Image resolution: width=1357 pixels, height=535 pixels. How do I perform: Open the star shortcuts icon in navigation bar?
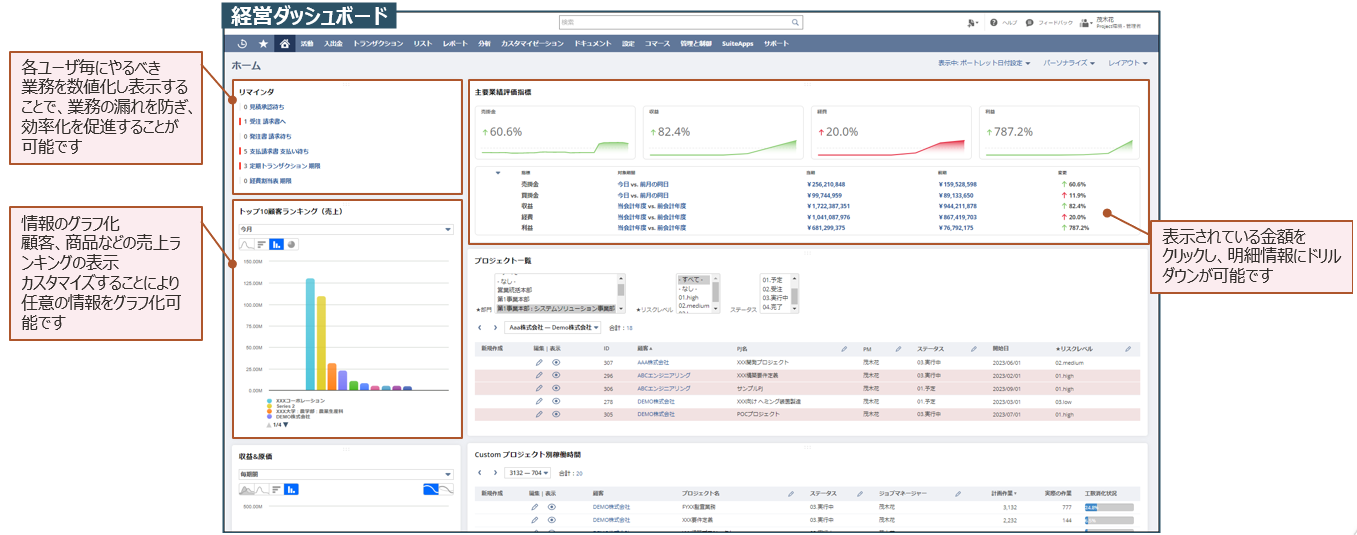(263, 44)
